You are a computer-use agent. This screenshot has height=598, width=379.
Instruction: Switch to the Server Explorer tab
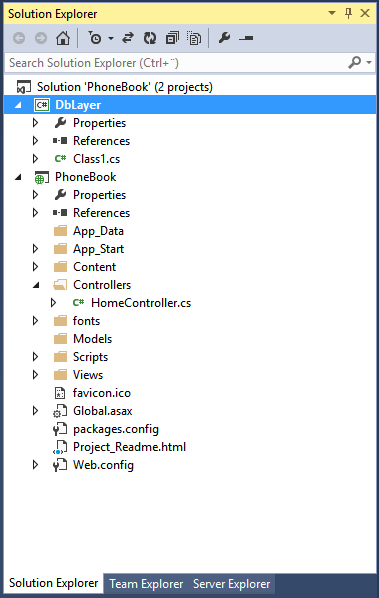point(231,584)
